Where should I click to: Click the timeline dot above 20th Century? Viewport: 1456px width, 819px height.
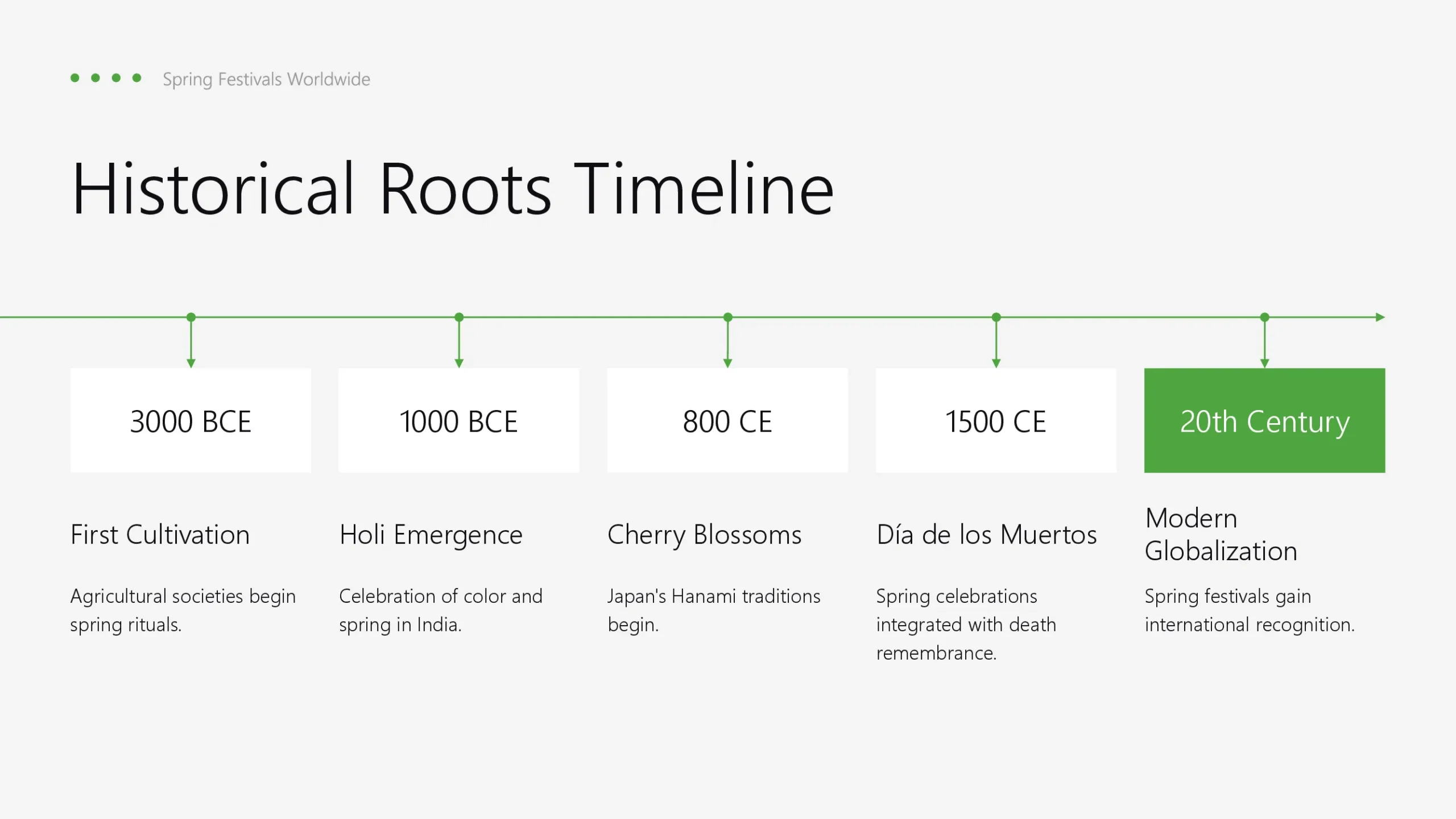pos(1264,317)
